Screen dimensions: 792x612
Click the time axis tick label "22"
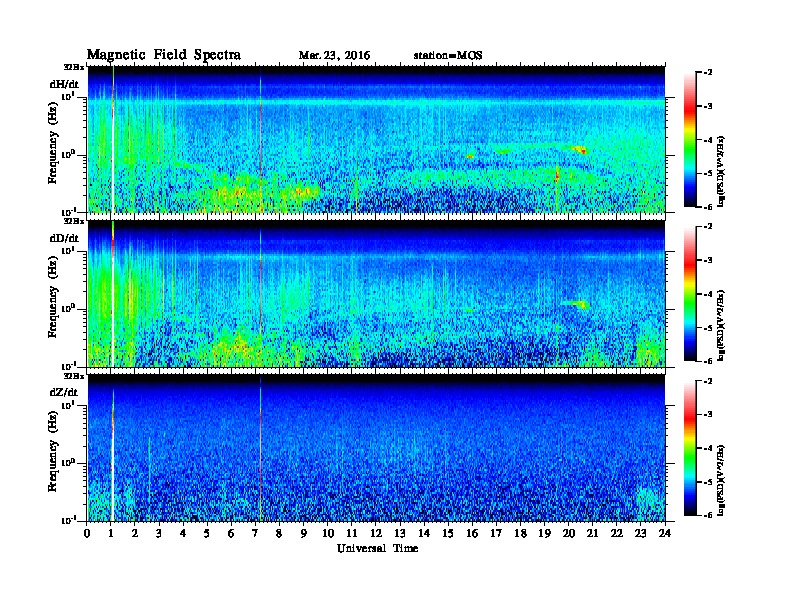(617, 533)
